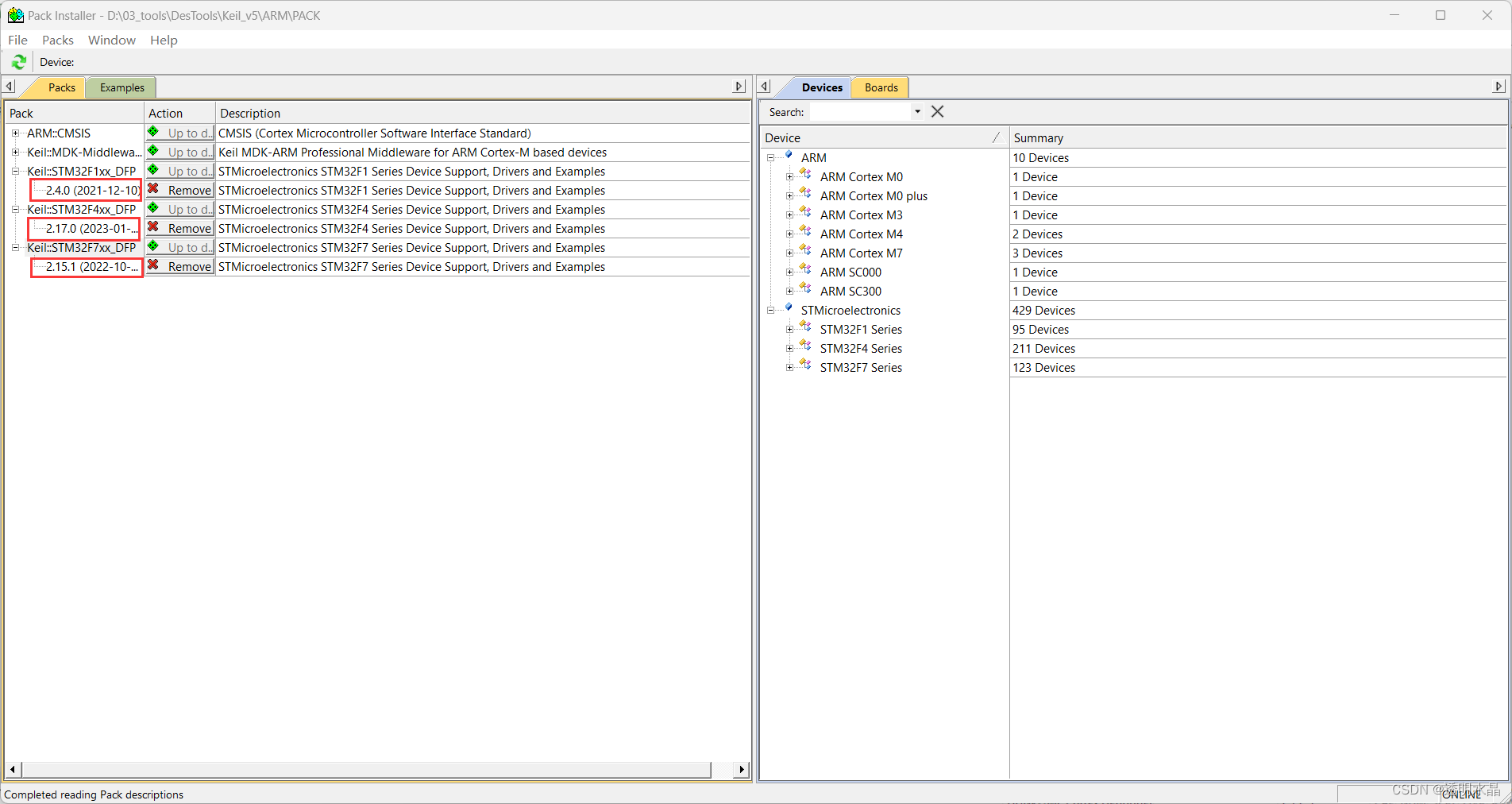
Task: Click the right arrow icon above the Devices panel
Action: click(x=1498, y=86)
